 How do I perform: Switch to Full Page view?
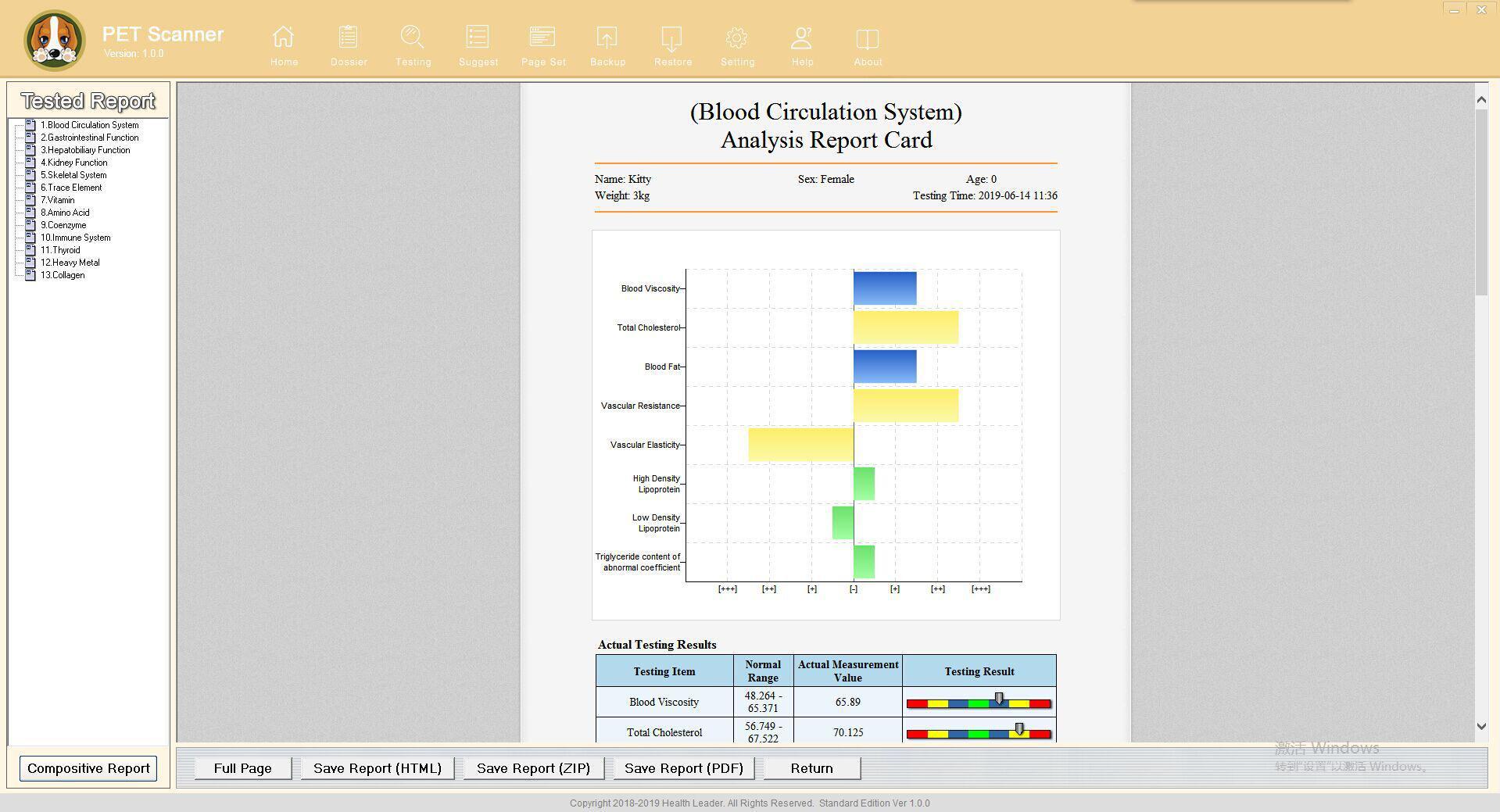pyautogui.click(x=242, y=768)
